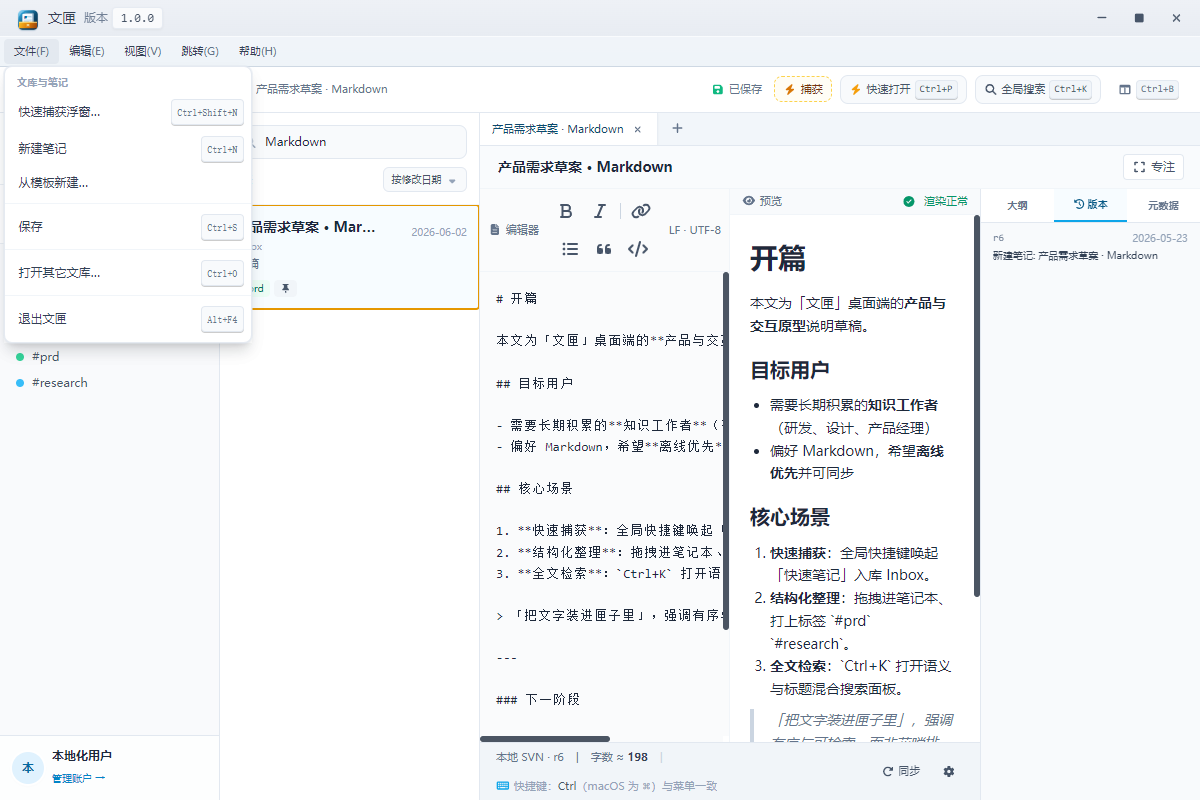Screen dimensions: 1200x800
Task: Click the LF · UTF-8 encoding label
Action: (x=695, y=230)
